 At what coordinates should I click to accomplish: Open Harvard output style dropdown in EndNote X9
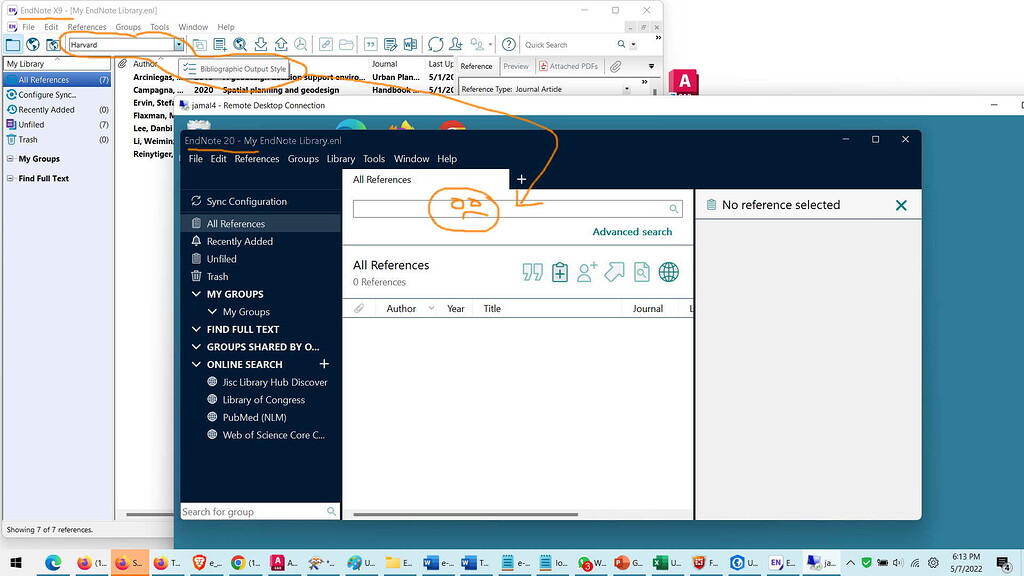click(x=178, y=44)
